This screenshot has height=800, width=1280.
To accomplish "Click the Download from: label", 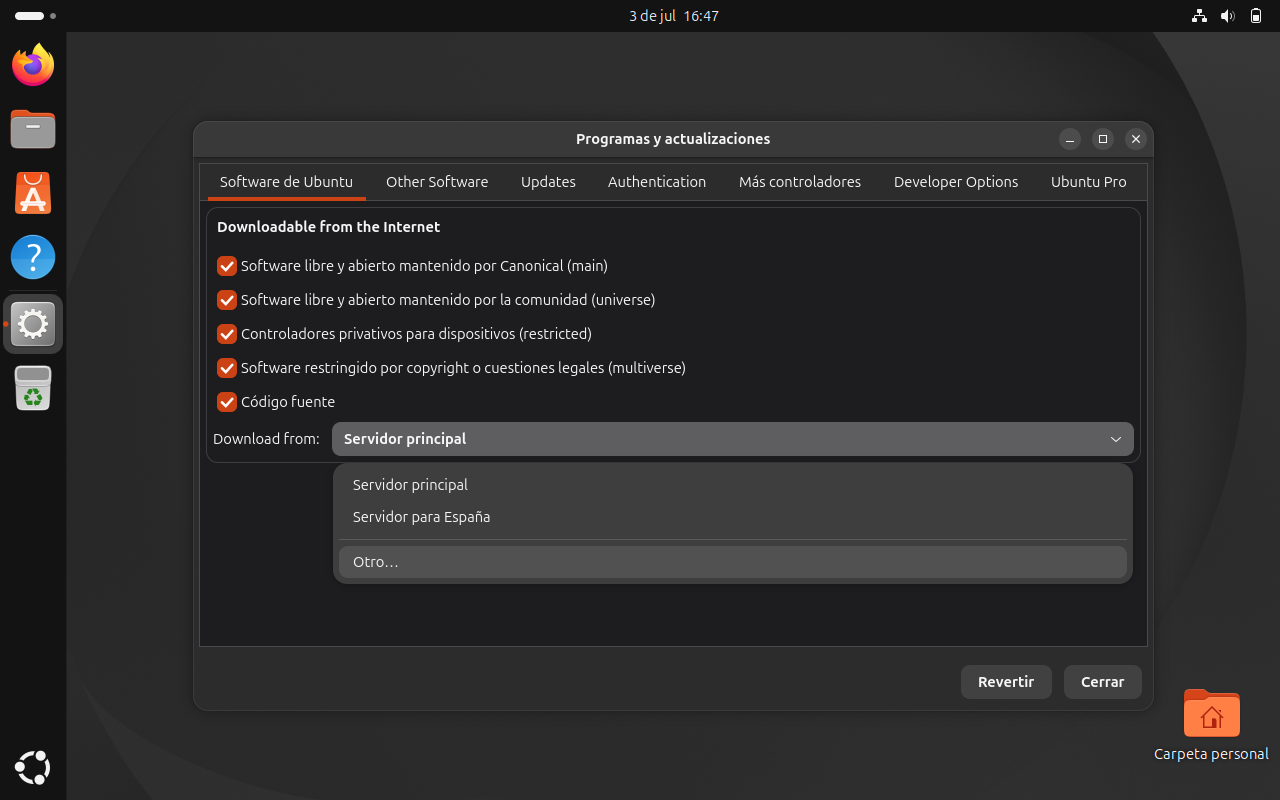I will [266, 439].
